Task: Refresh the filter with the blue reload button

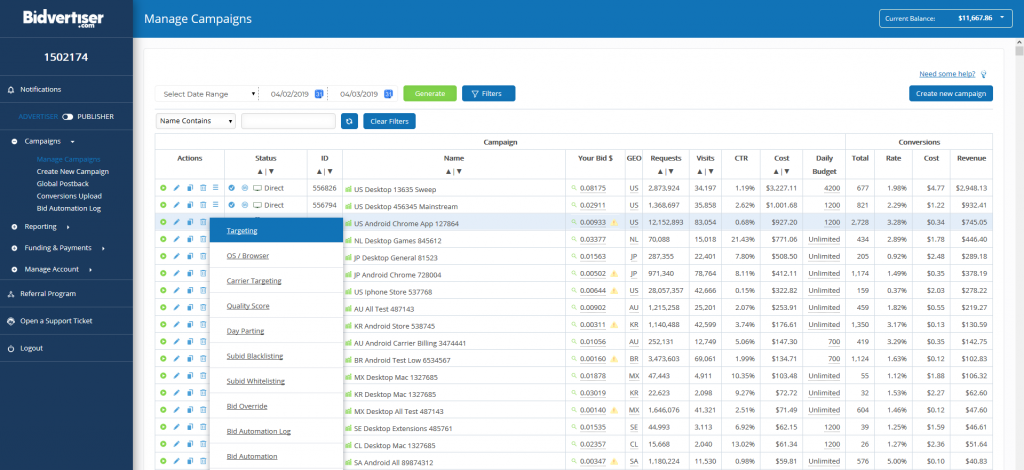Action: point(349,121)
